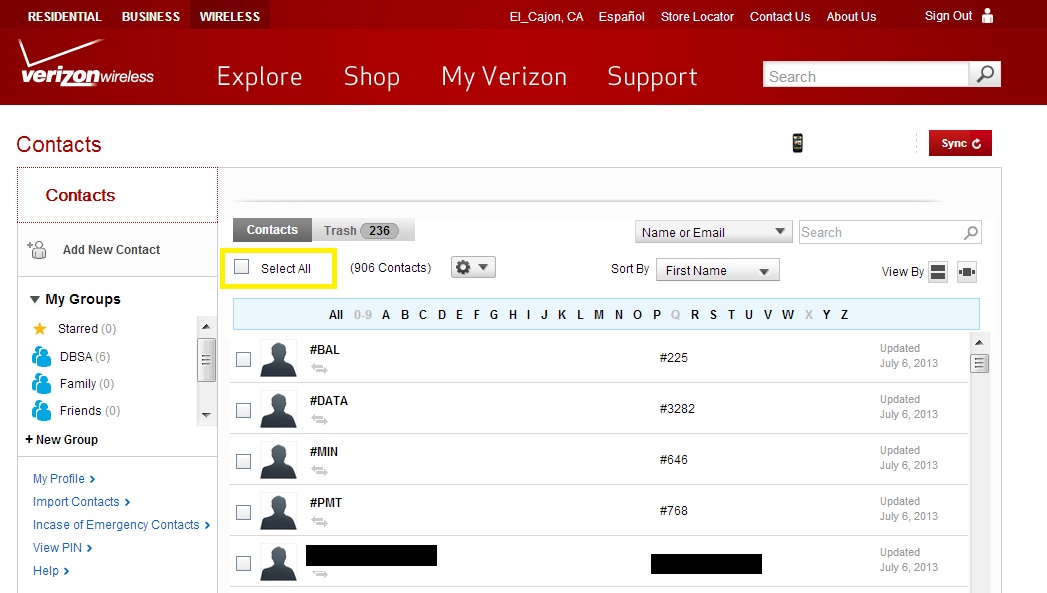Filter contacts by letter M
Image resolution: width=1047 pixels, height=593 pixels.
[x=599, y=314]
